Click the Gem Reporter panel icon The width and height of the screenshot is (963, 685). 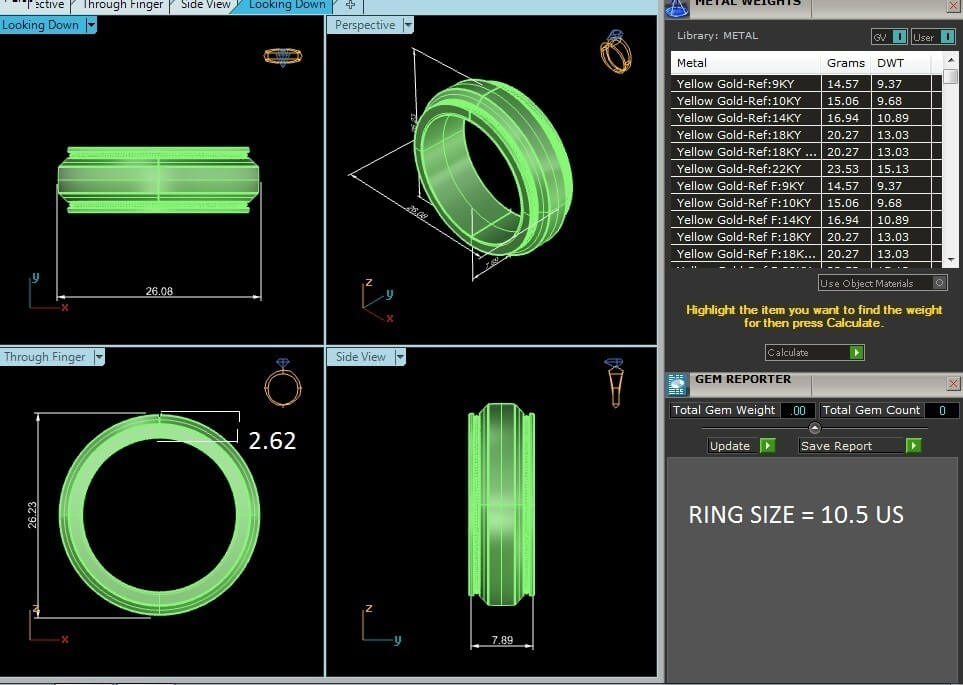(x=677, y=382)
